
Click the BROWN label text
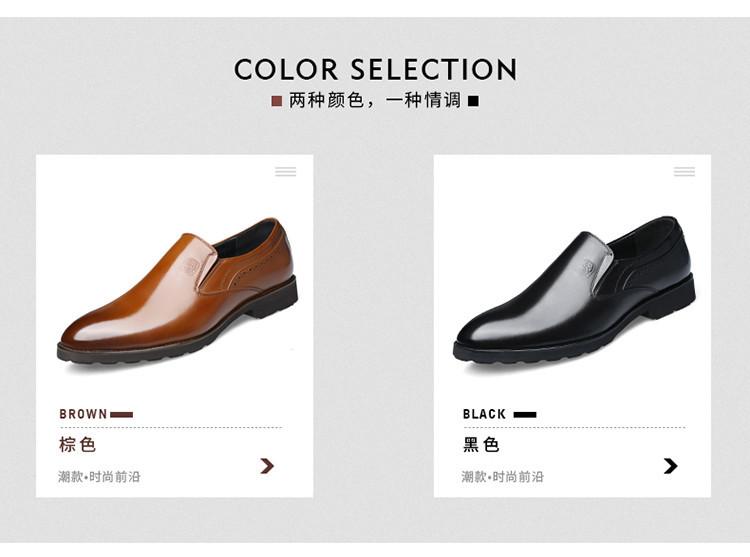[83, 414]
